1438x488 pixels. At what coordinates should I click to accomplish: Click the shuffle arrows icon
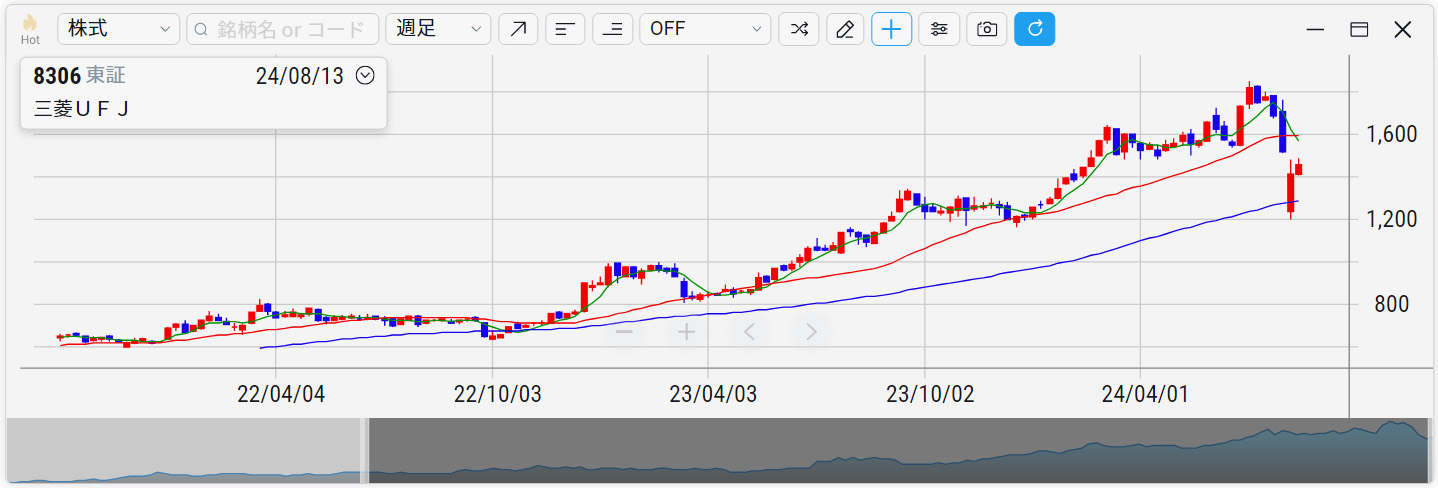(x=798, y=29)
